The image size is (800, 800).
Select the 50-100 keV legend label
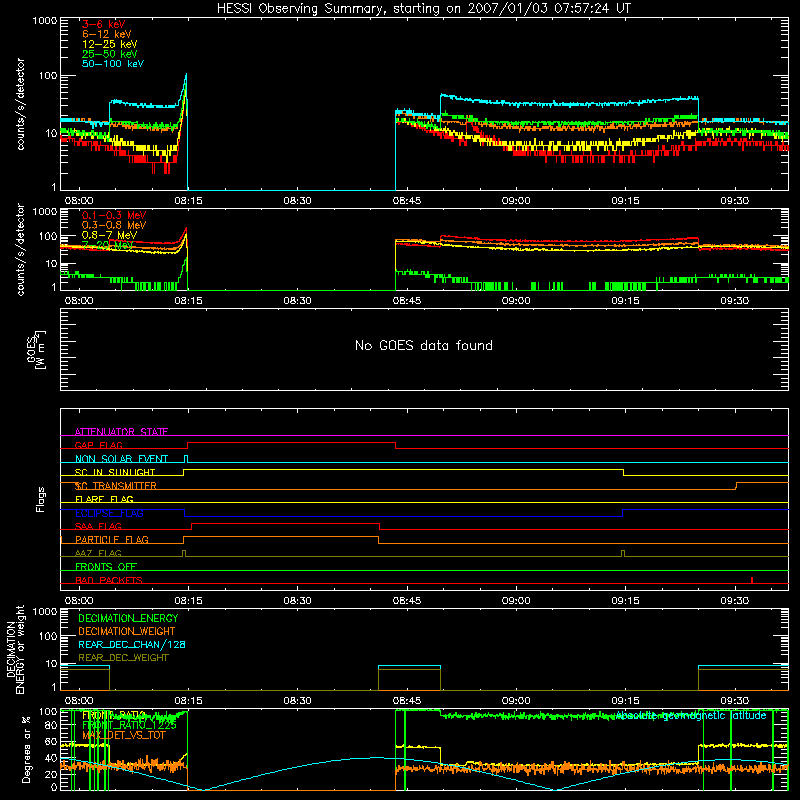click(113, 64)
